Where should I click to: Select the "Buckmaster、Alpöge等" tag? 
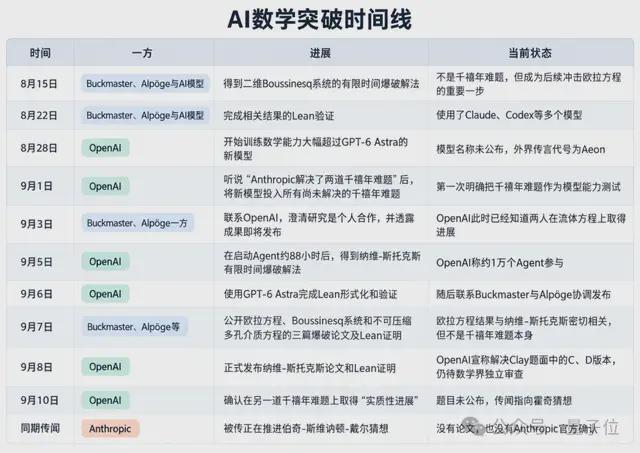point(134,327)
